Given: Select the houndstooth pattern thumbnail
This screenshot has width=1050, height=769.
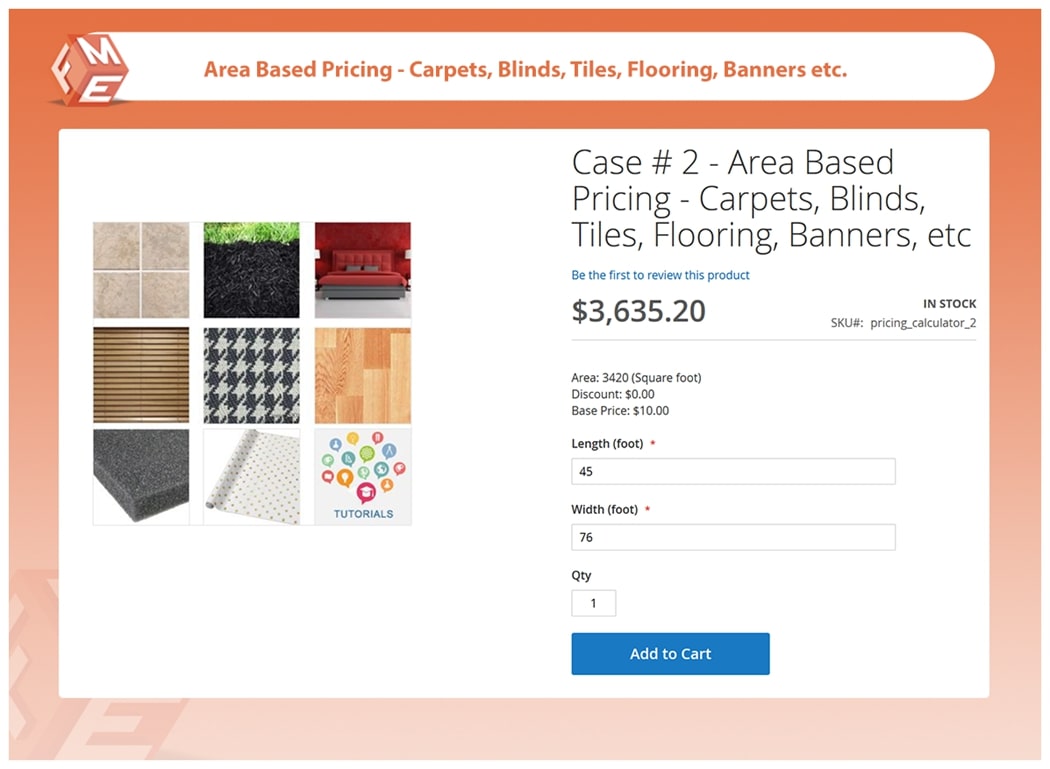Looking at the screenshot, I should (x=252, y=375).
